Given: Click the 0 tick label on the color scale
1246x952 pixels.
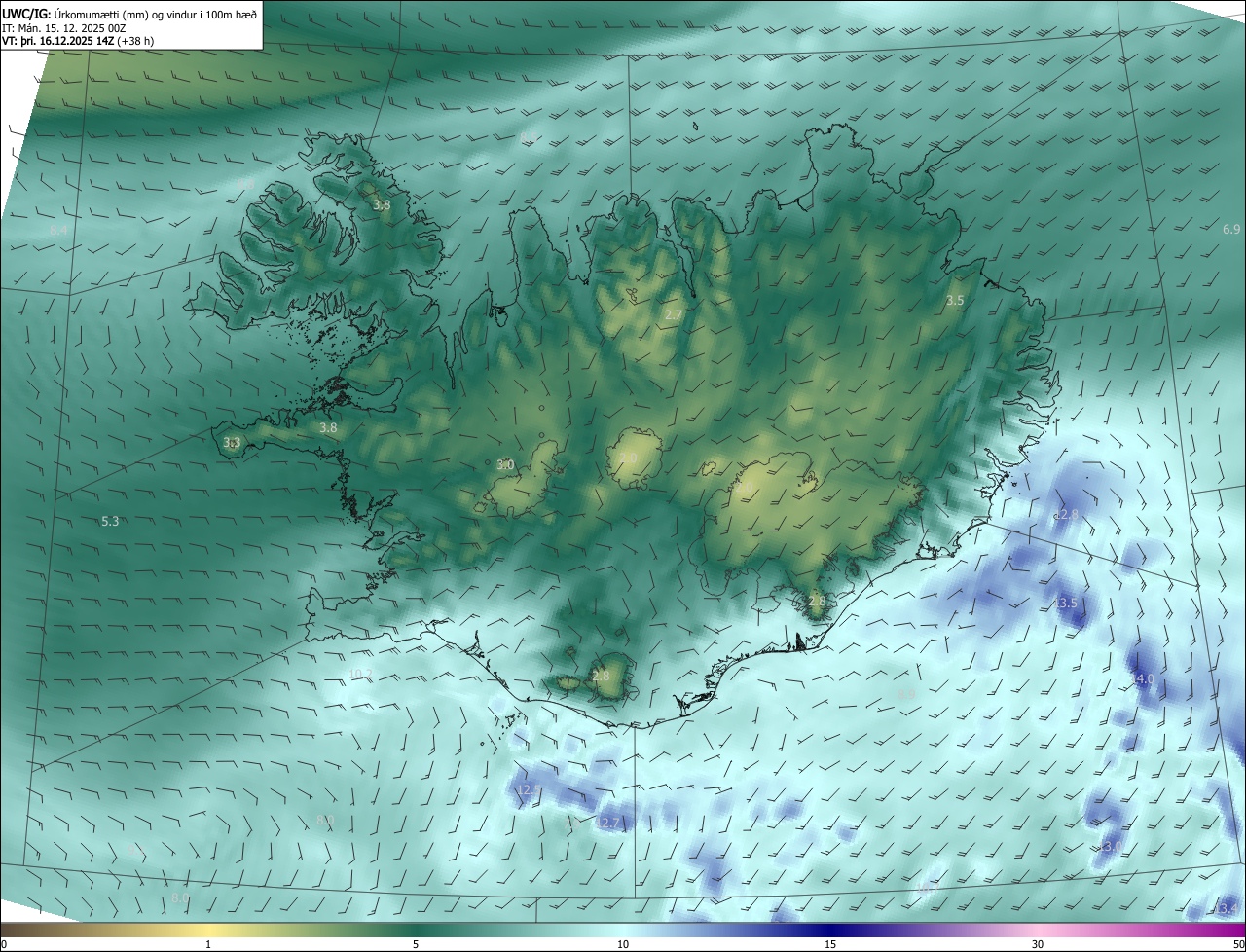Looking at the screenshot, I should tap(4, 944).
